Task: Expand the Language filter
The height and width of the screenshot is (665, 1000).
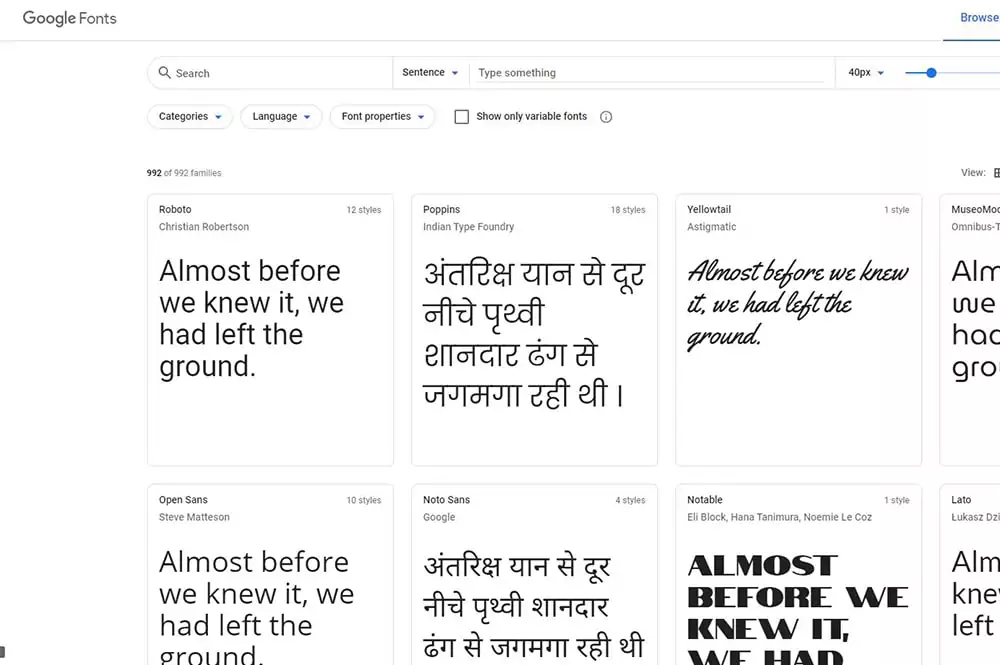Action: point(281,117)
